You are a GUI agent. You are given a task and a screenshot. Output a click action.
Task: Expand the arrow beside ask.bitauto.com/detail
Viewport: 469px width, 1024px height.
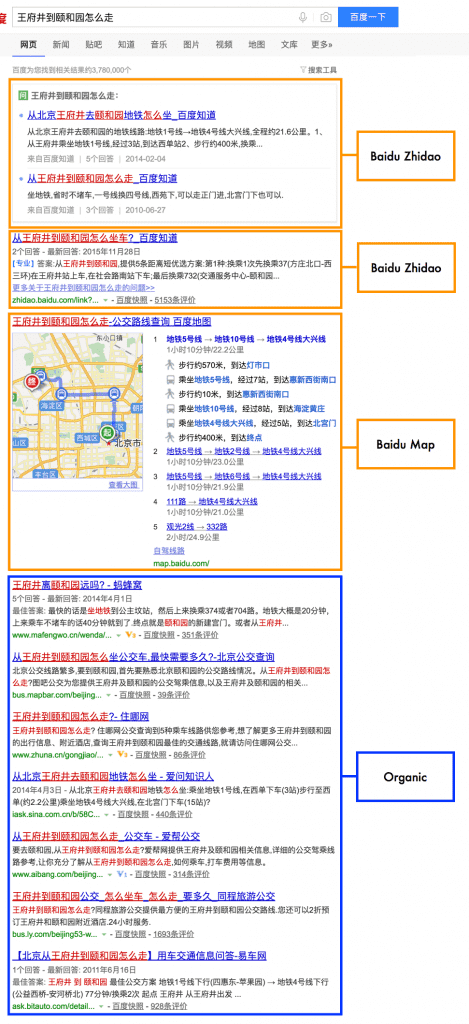101,1006
